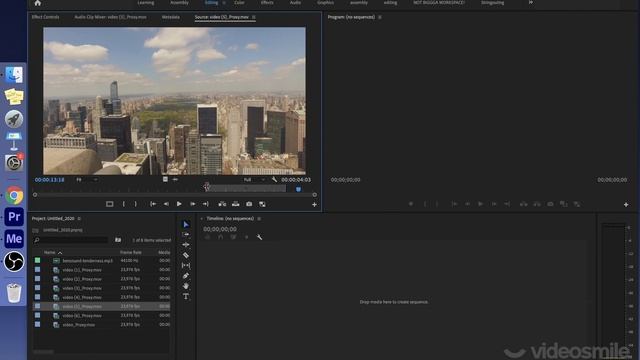The image size is (640, 360).
Task: Select the Pen tool
Action: tap(186, 276)
